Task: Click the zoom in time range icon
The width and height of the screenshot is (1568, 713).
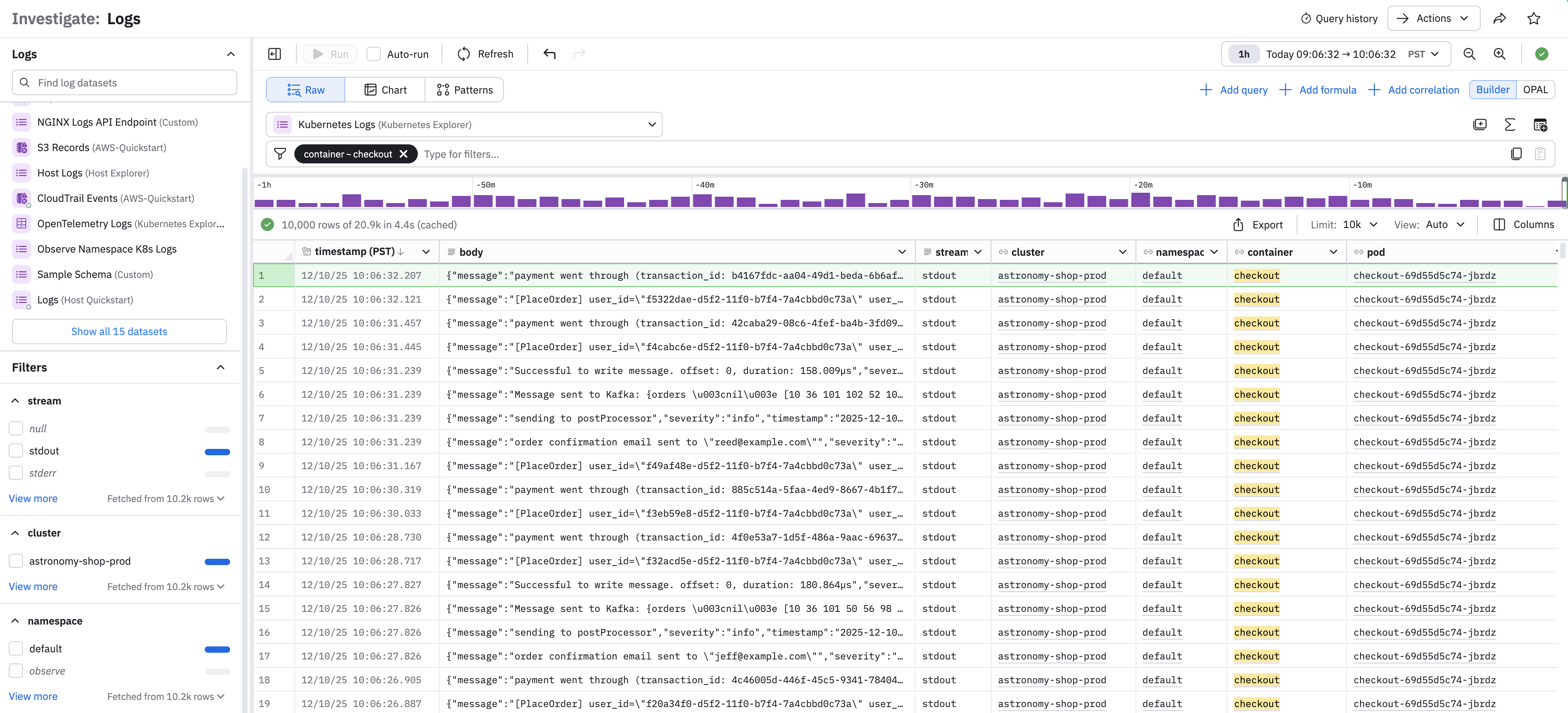Action: coord(1500,54)
